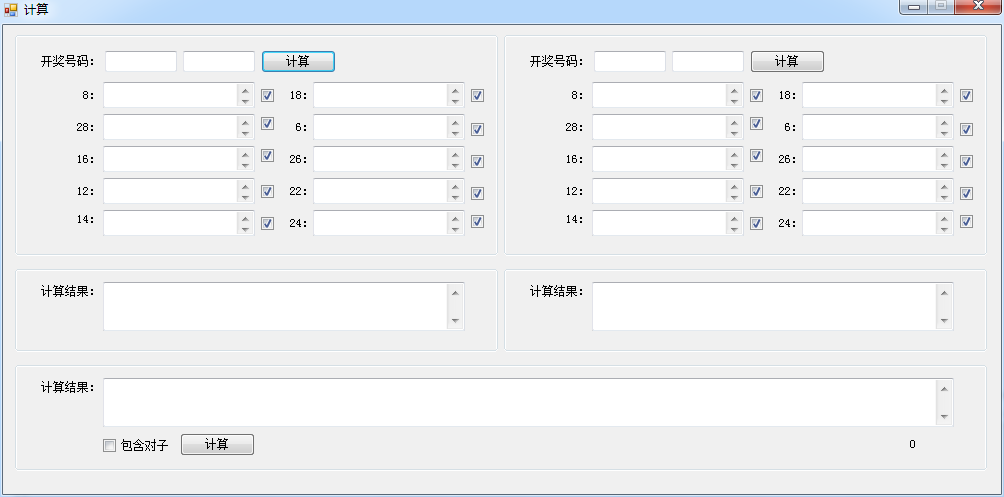
Task: Click the 计算 button in the right panel
Action: 787,61
